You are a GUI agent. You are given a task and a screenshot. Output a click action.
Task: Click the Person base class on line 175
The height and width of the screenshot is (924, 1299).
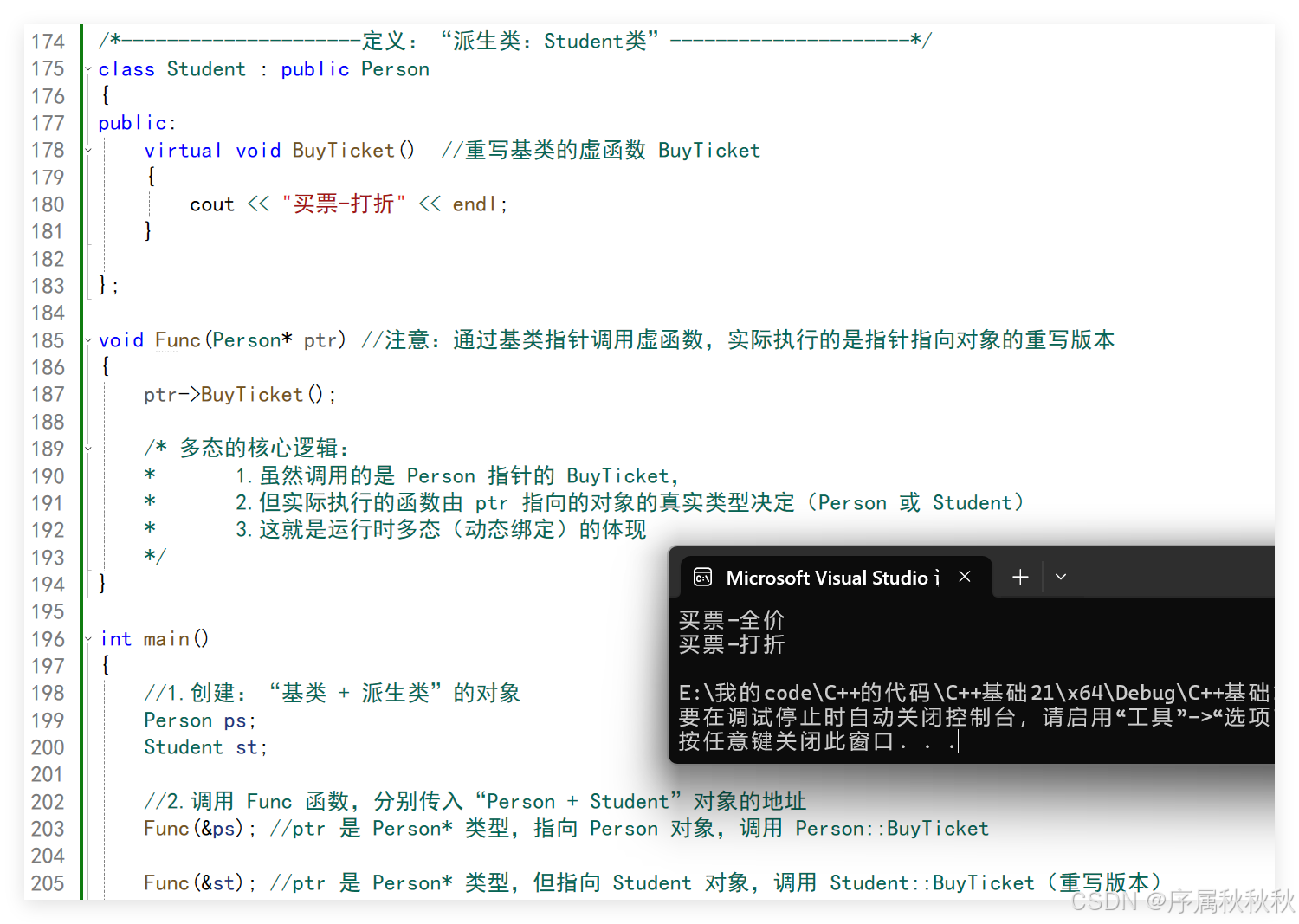[x=395, y=69]
